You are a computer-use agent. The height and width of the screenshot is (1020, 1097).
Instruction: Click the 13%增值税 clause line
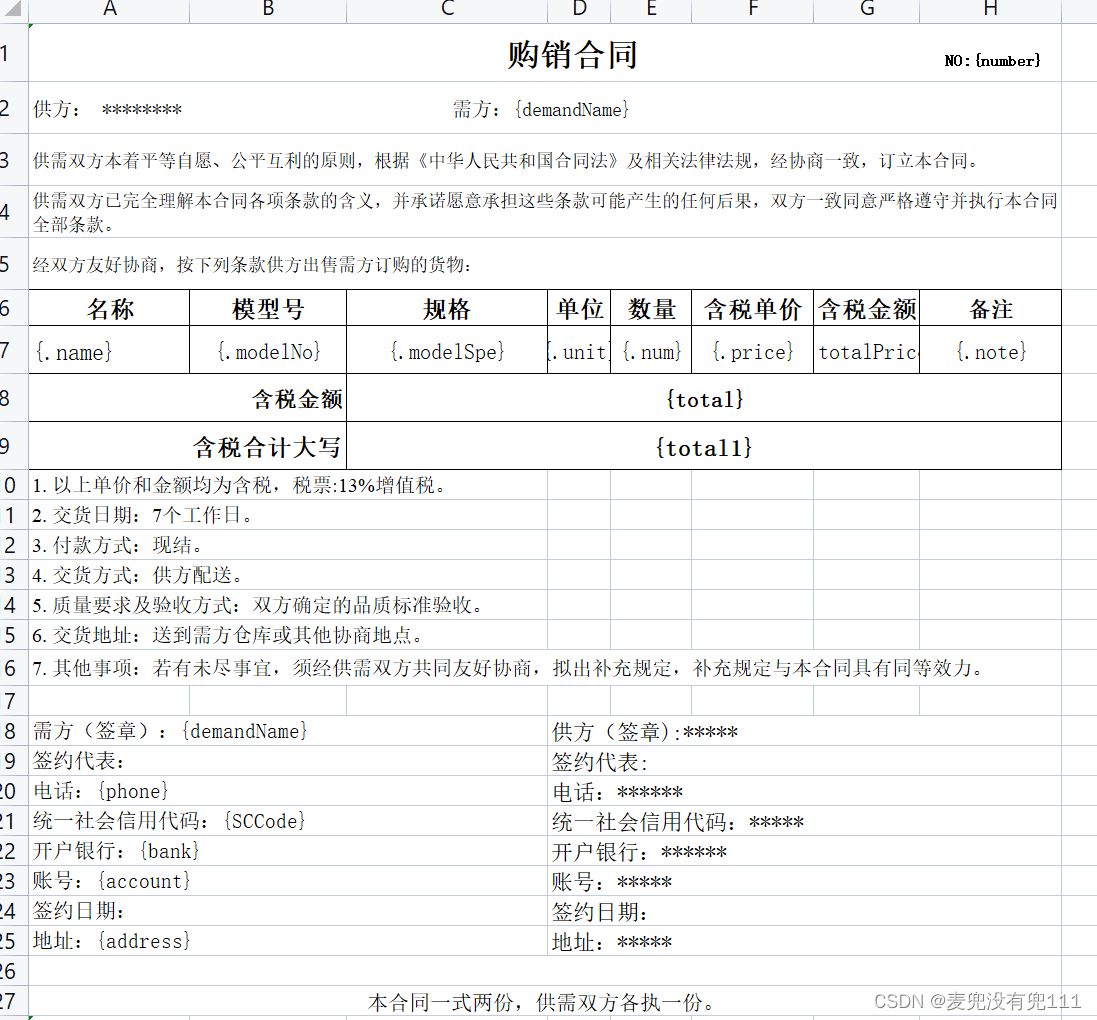(239, 485)
